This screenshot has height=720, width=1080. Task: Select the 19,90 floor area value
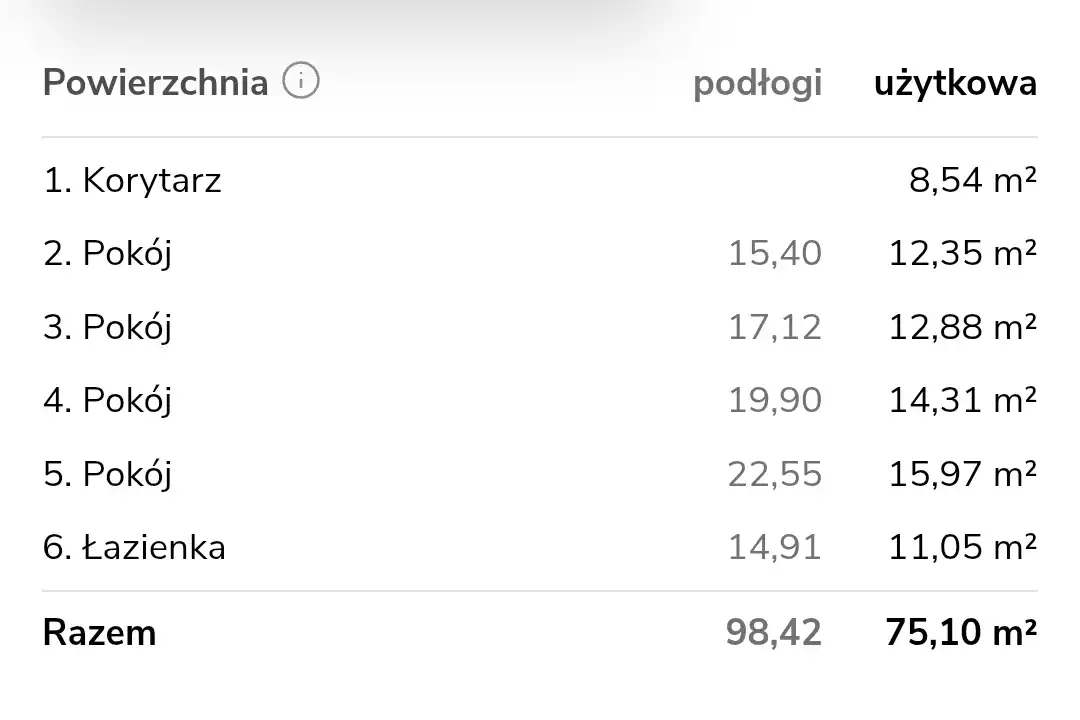[x=774, y=401]
